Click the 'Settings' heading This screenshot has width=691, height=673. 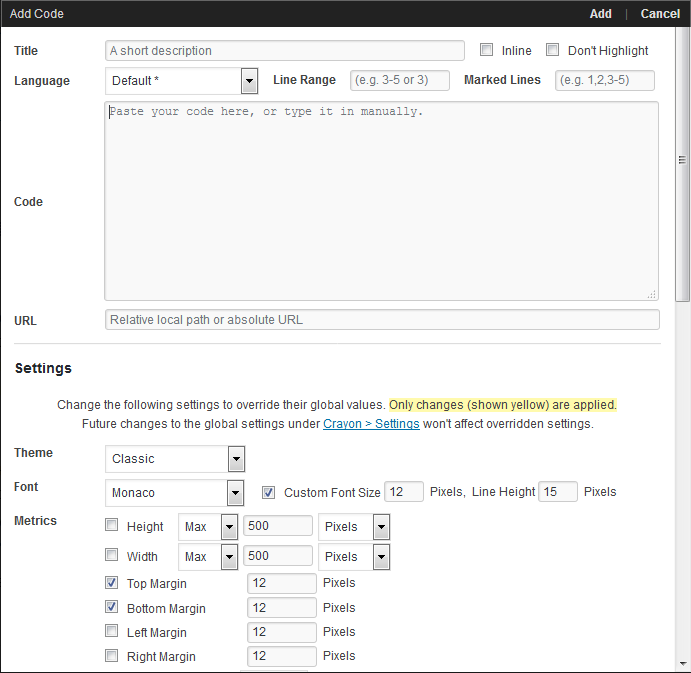tap(43, 368)
